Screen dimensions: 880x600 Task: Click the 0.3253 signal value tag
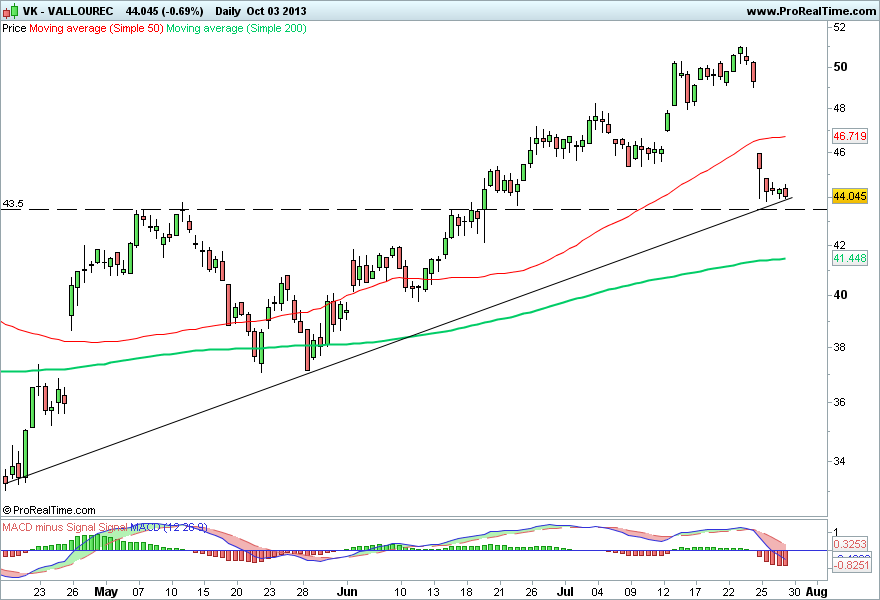click(x=850, y=544)
